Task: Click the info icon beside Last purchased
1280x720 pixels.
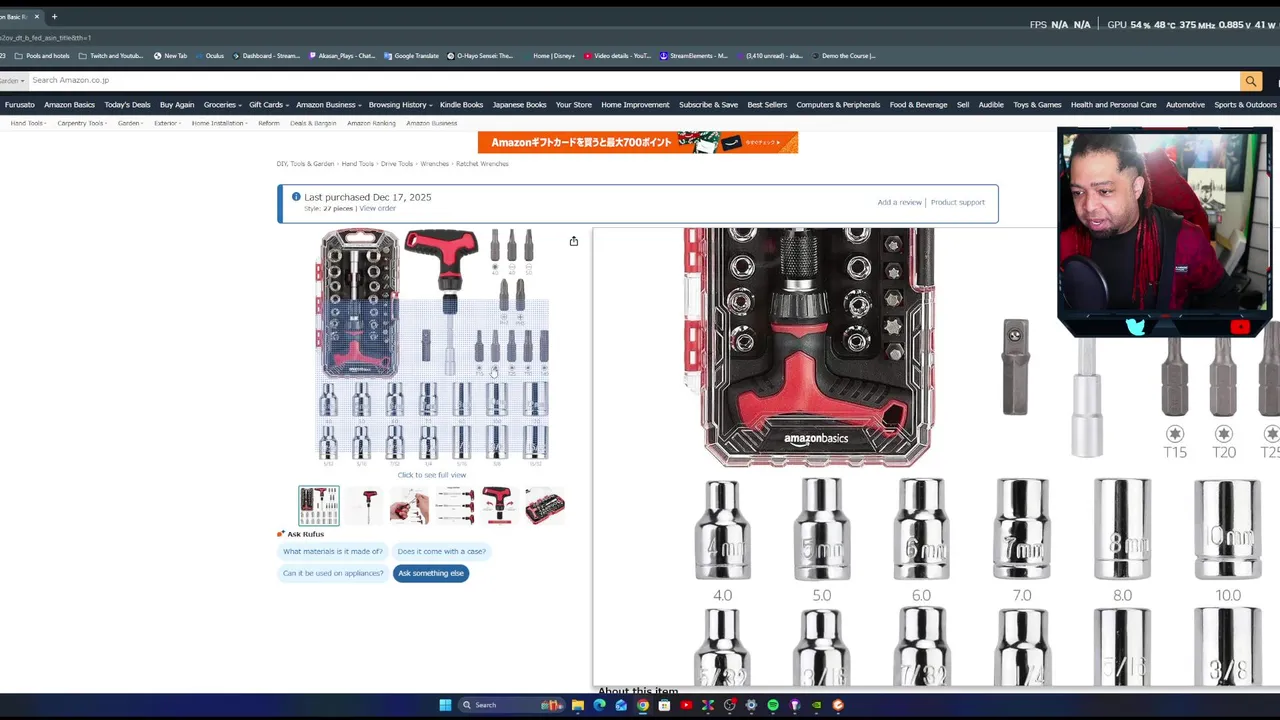Action: [x=296, y=197]
